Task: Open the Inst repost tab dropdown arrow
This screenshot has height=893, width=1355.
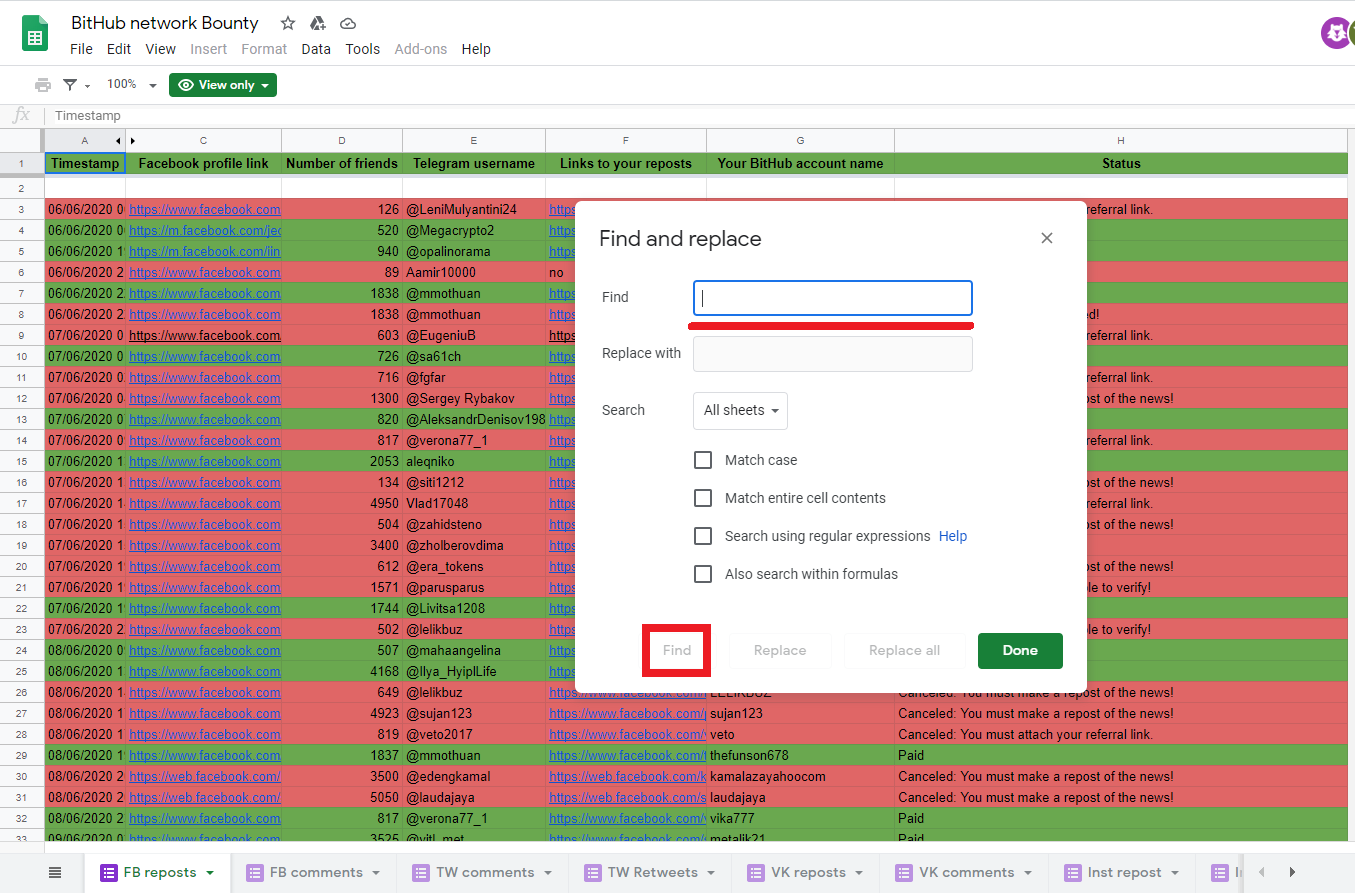Action: click(x=1177, y=873)
